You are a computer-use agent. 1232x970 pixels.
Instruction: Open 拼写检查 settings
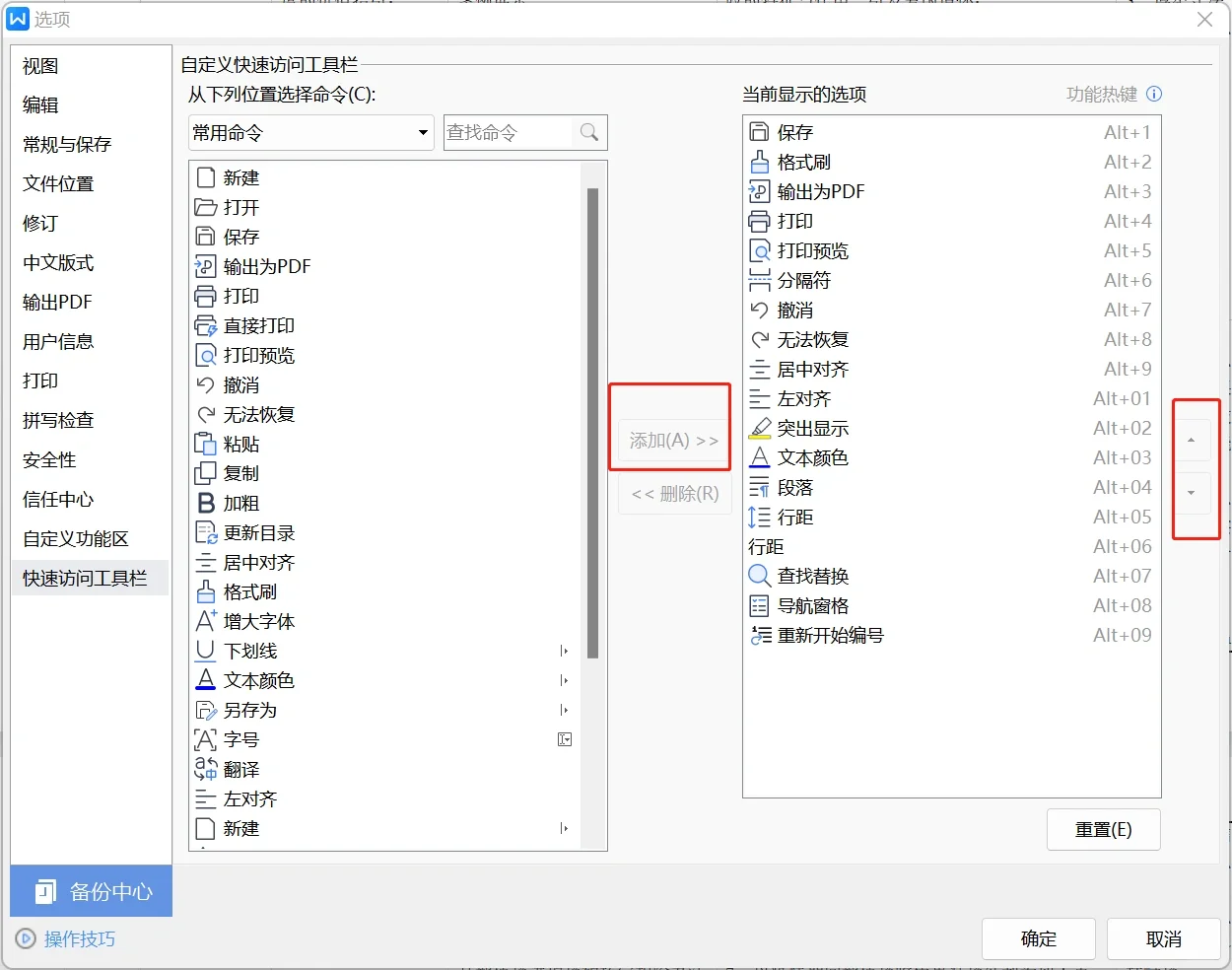(58, 421)
